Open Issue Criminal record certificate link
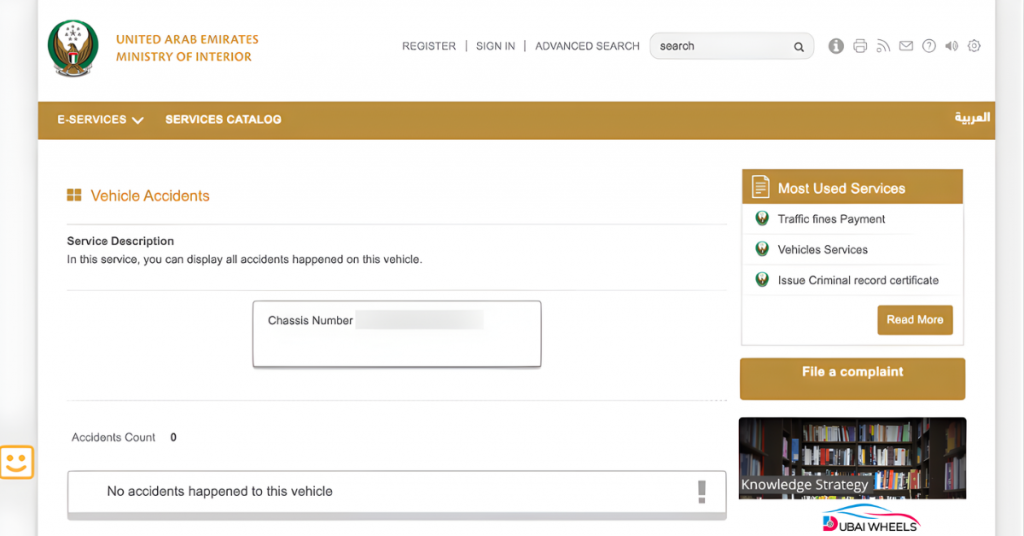 (x=858, y=280)
